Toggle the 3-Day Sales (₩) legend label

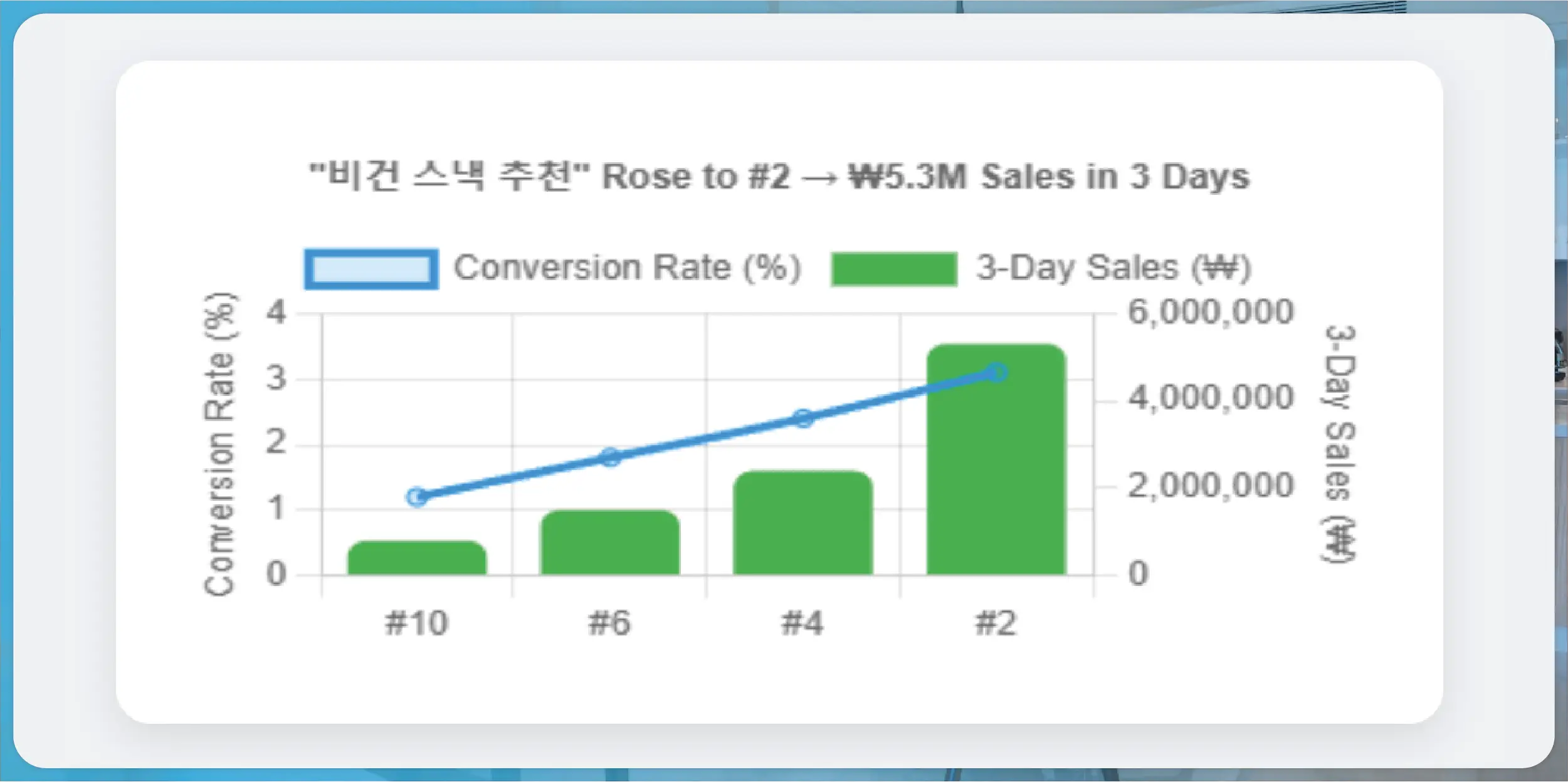pyautogui.click(x=1113, y=268)
